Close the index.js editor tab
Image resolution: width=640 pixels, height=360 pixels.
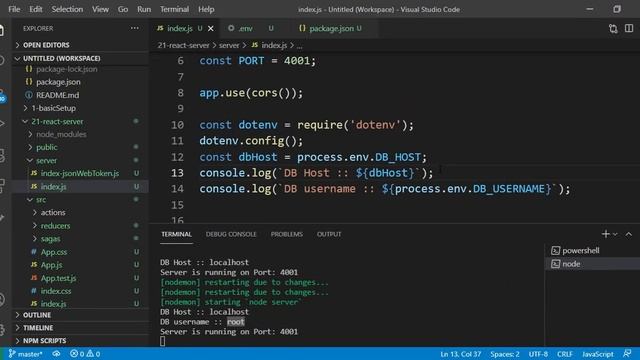(x=211, y=29)
